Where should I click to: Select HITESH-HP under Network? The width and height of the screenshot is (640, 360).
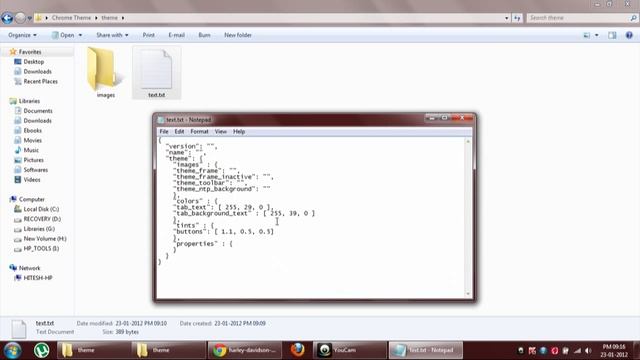[38, 278]
